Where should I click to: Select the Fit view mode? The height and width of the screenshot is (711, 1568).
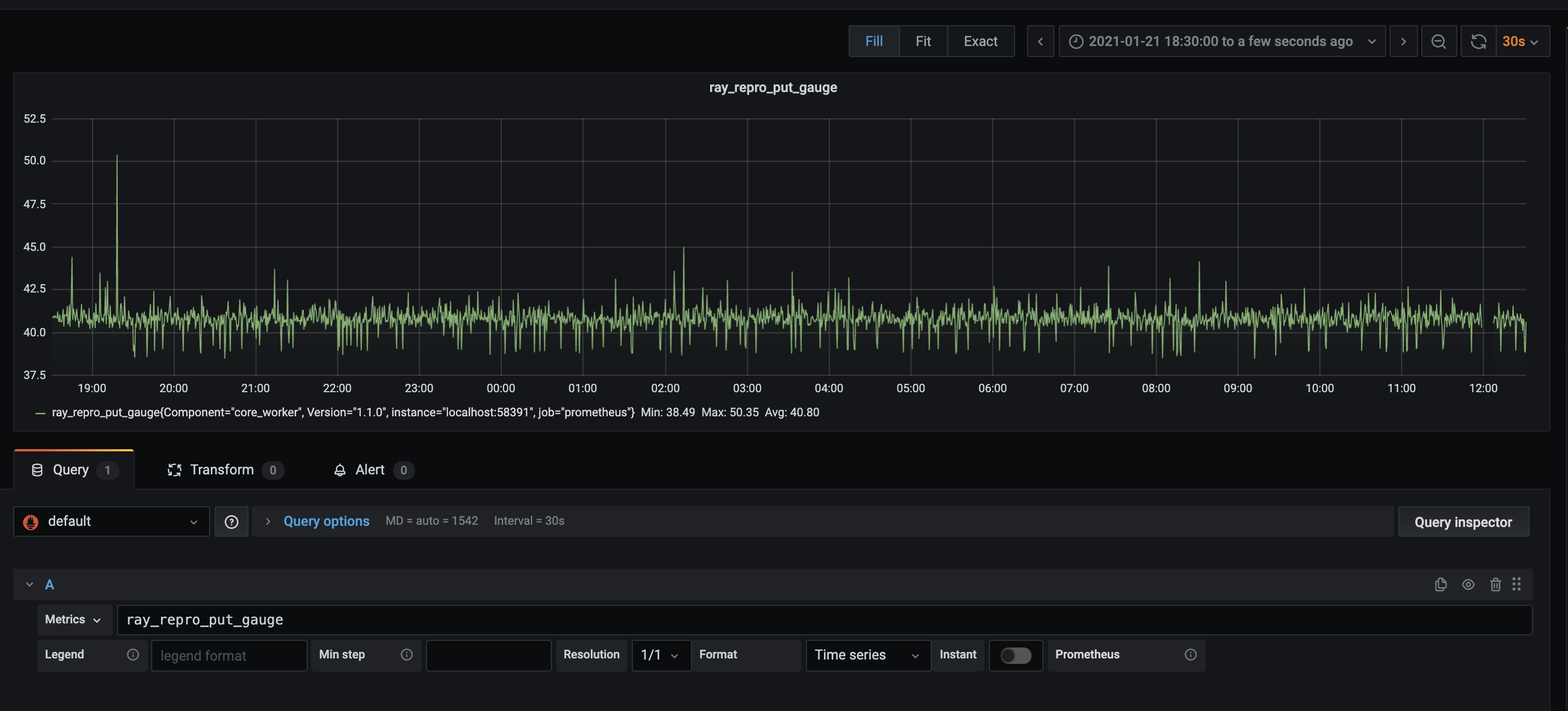point(923,42)
